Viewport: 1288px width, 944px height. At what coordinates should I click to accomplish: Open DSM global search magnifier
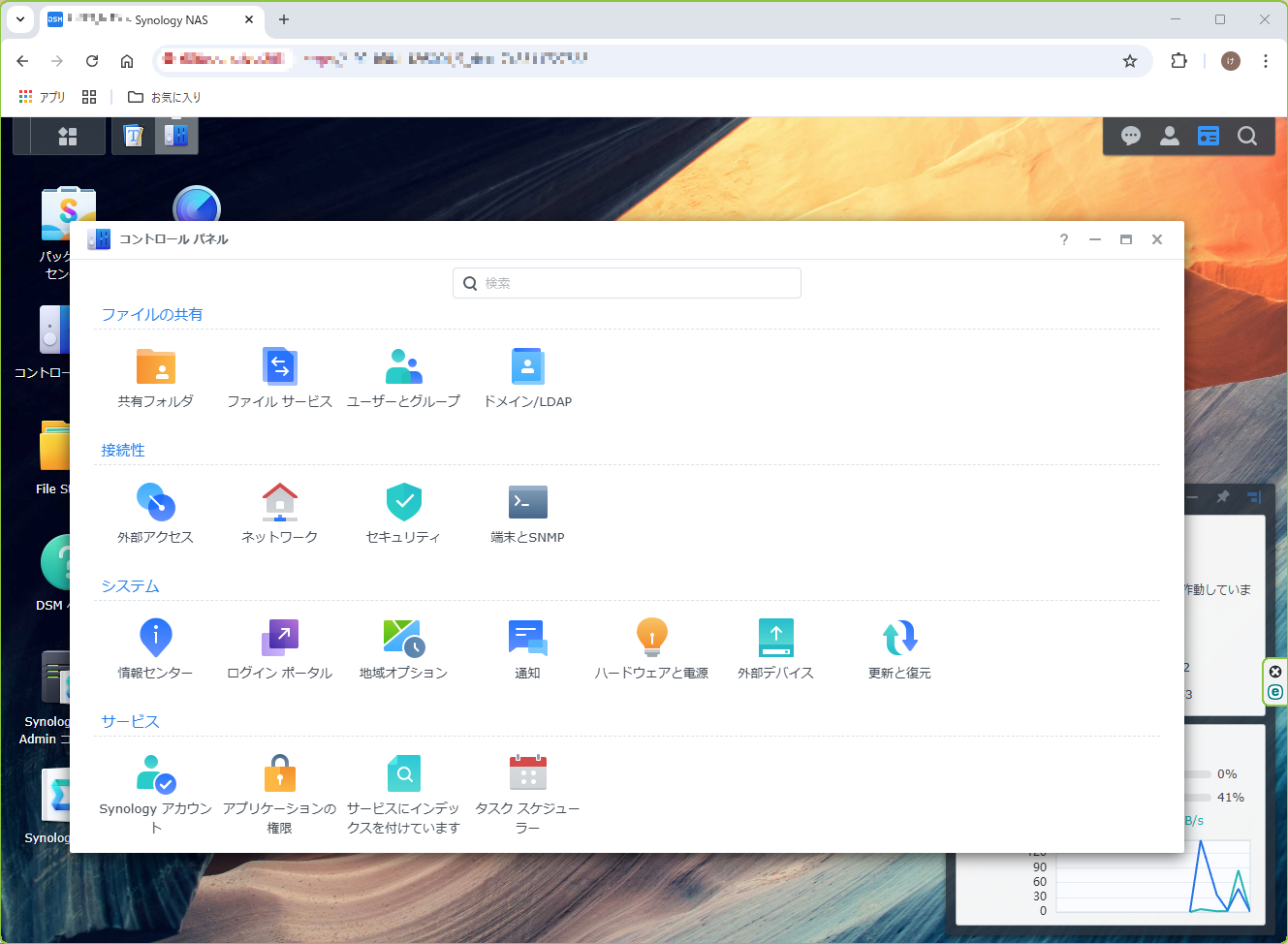(x=1247, y=136)
